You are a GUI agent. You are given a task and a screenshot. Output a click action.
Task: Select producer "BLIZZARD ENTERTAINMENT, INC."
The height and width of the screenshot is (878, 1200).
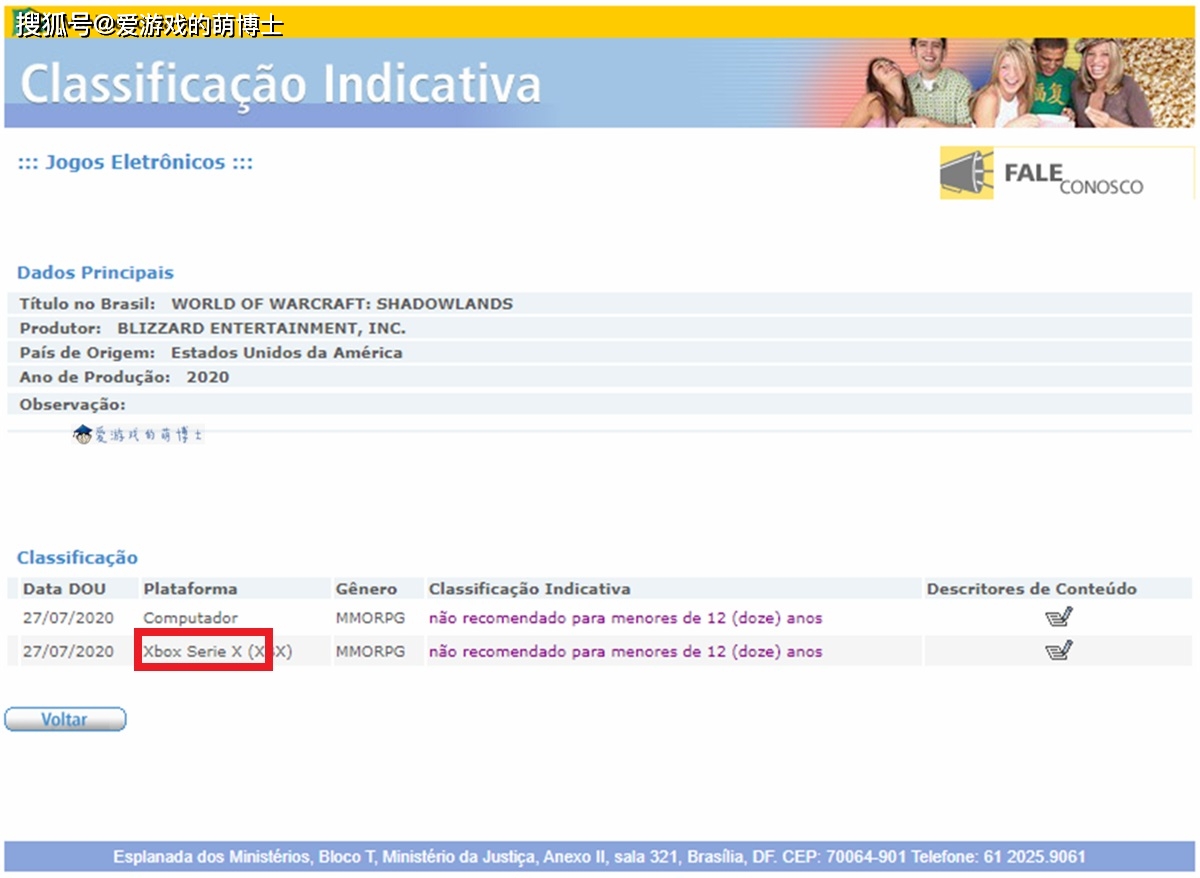262,328
